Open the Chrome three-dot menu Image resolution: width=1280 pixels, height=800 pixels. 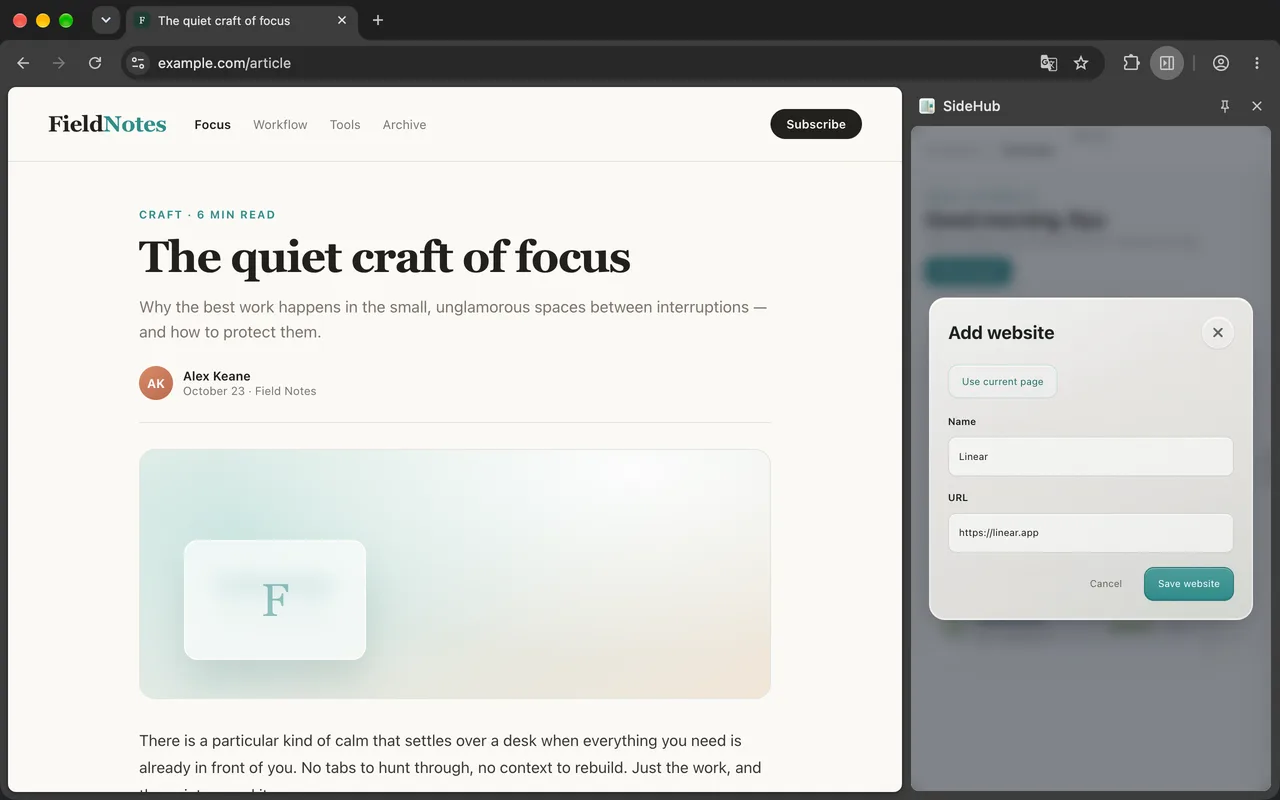tap(1257, 63)
